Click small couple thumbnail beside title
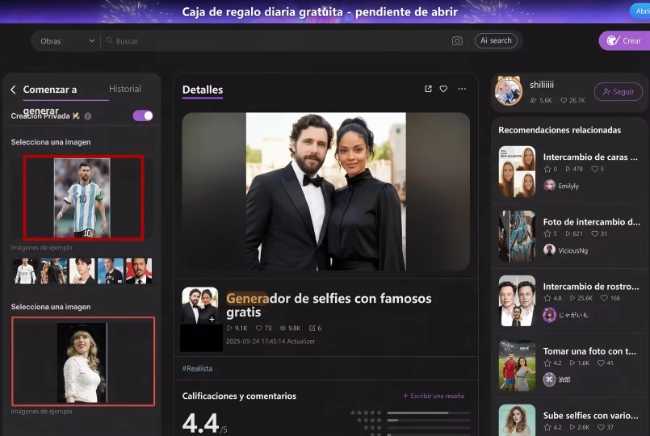Viewport: 650px width, 436px height. coord(200,305)
